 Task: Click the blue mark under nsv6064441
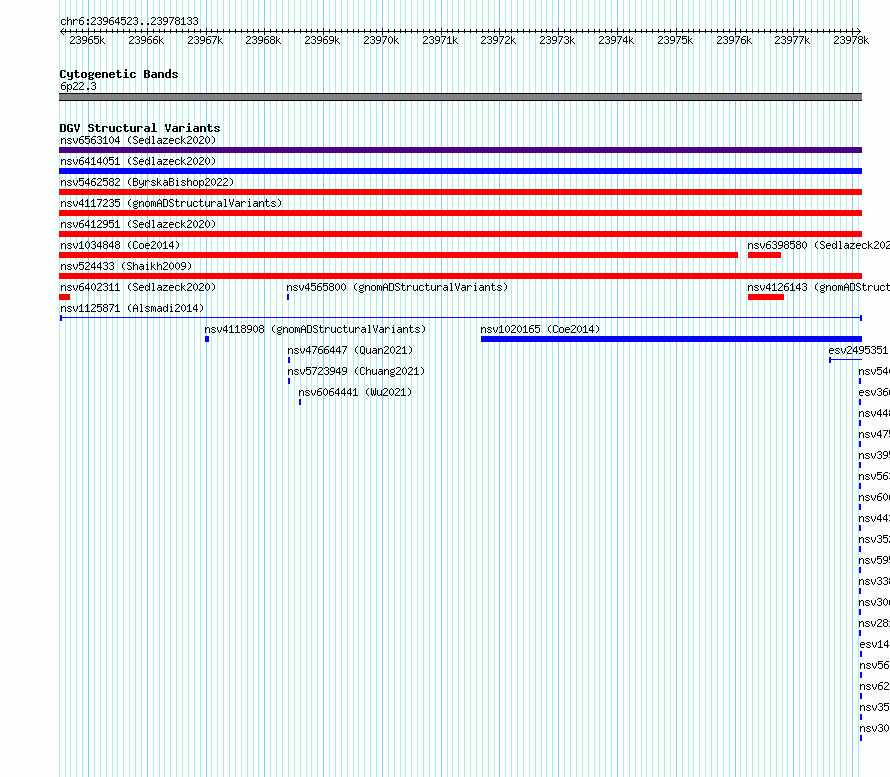(300, 402)
